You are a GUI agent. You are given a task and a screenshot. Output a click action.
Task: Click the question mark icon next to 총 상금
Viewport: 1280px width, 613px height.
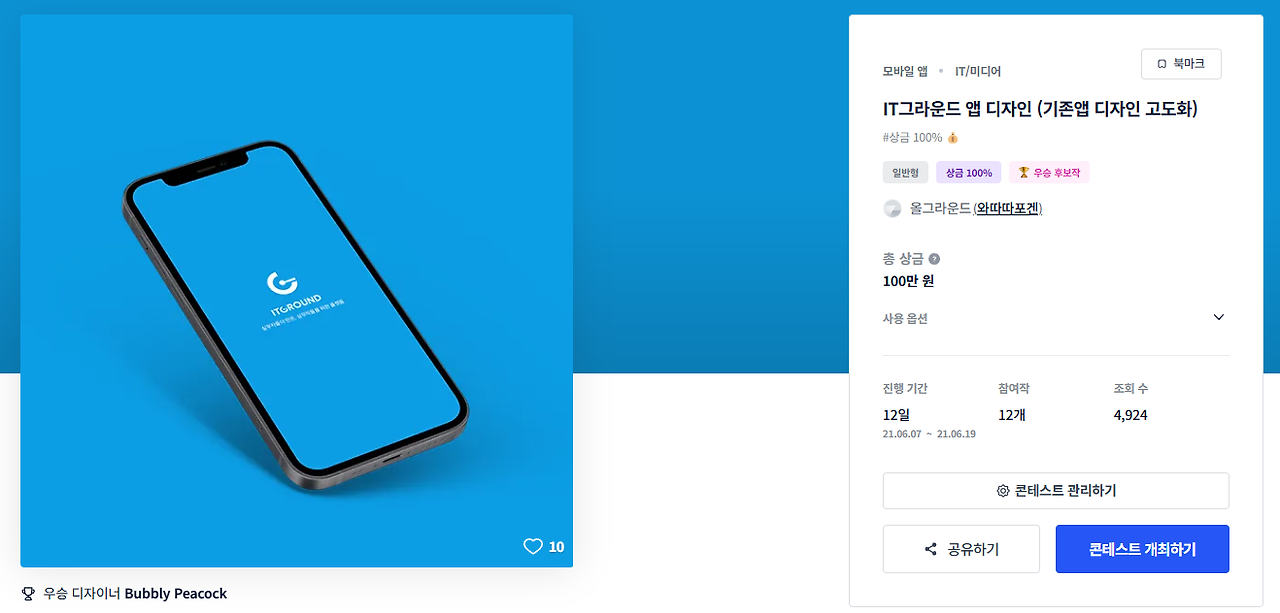[x=934, y=258]
